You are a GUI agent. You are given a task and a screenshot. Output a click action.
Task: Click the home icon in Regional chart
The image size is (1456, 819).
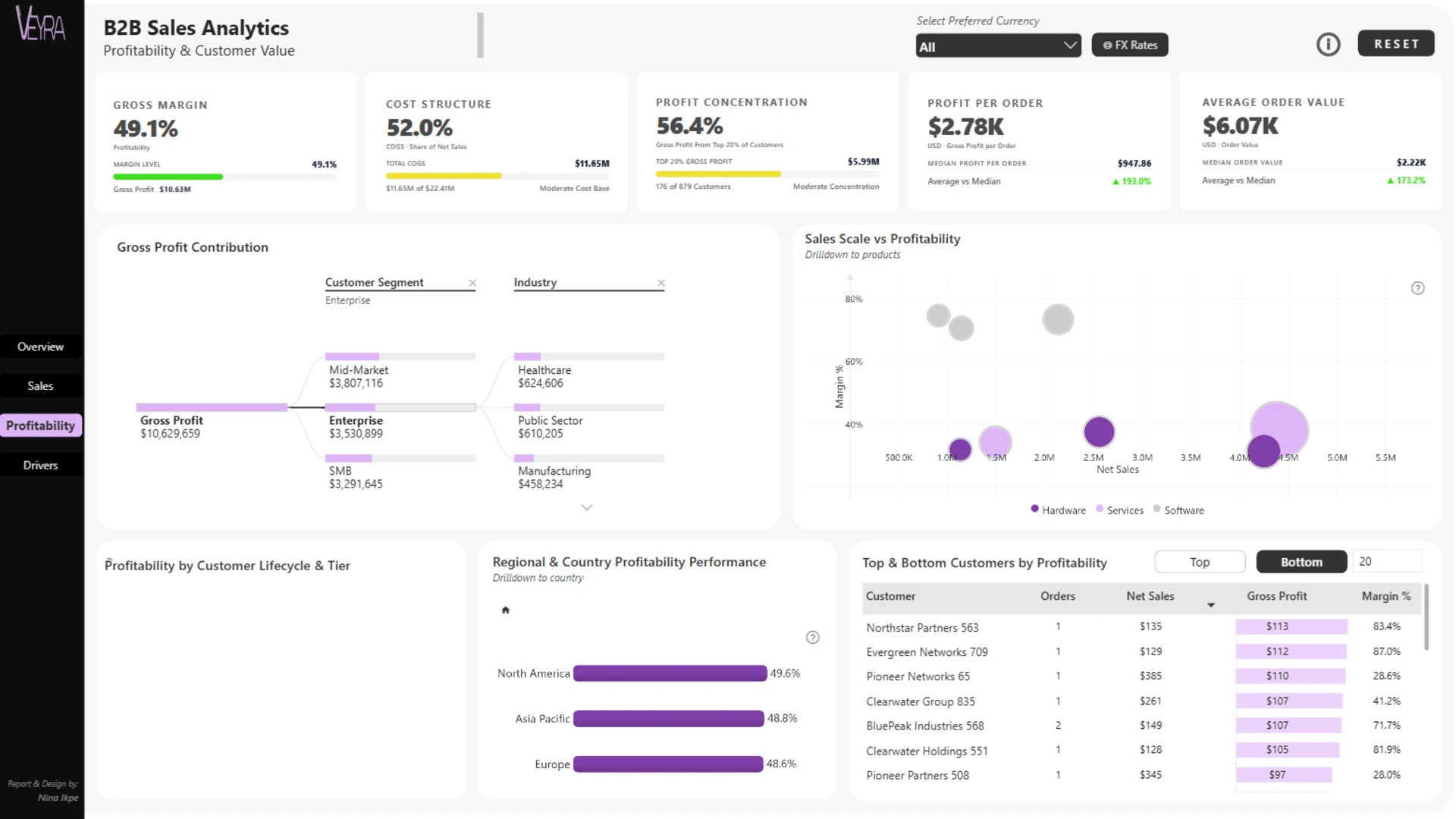[506, 610]
